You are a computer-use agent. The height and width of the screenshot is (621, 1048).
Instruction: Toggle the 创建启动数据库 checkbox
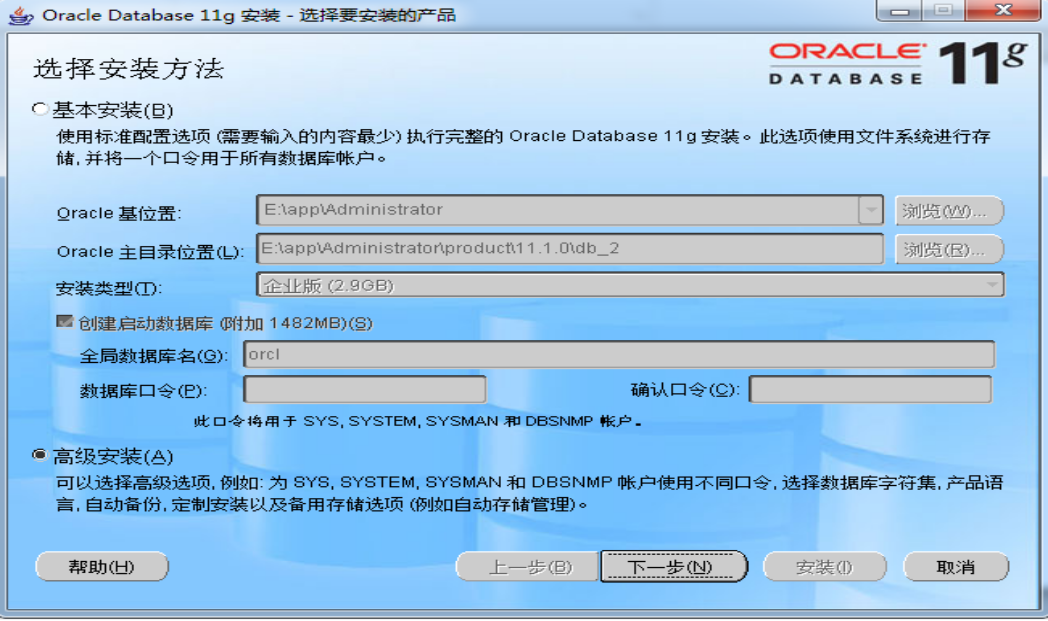pos(65,322)
